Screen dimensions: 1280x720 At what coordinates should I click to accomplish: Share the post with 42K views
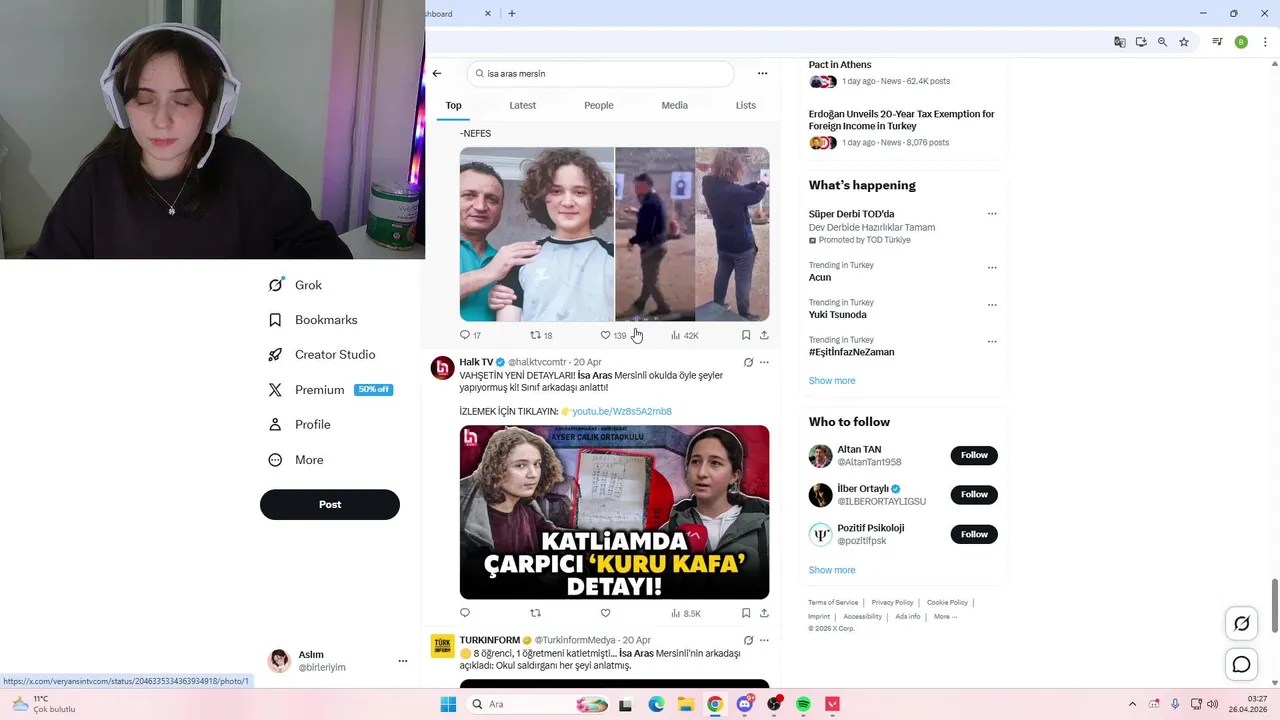[x=764, y=335]
